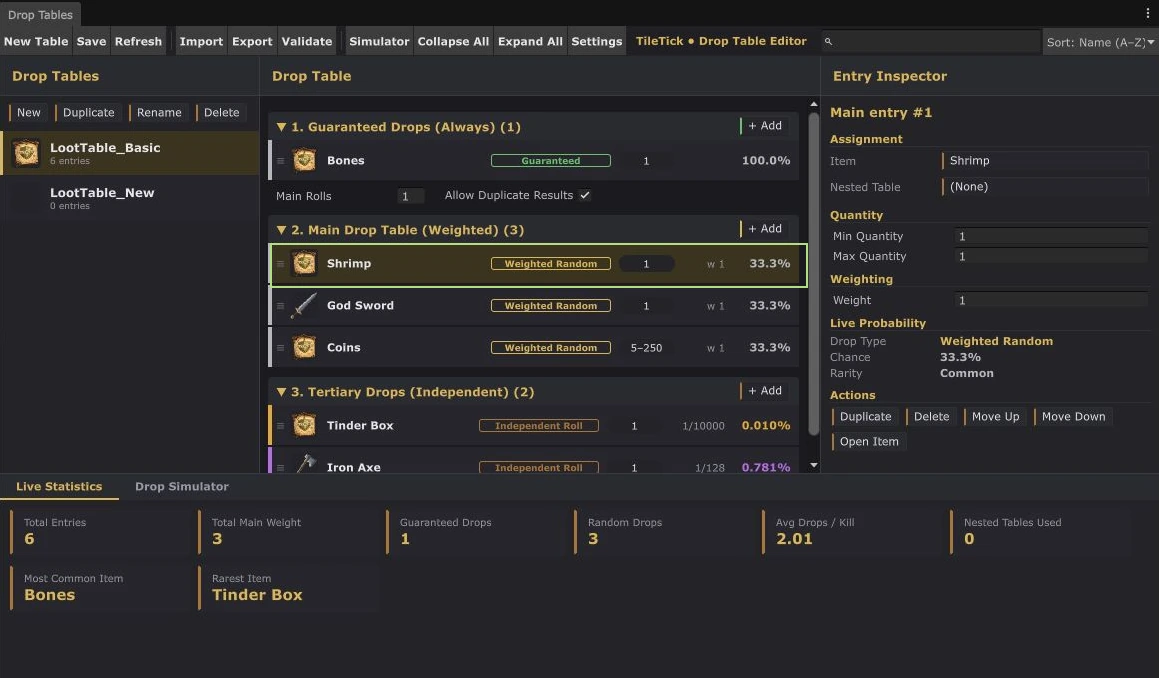Open the Item assignment dropdown showing Shrimp
Screen dimensions: 1159x678
1044,160
